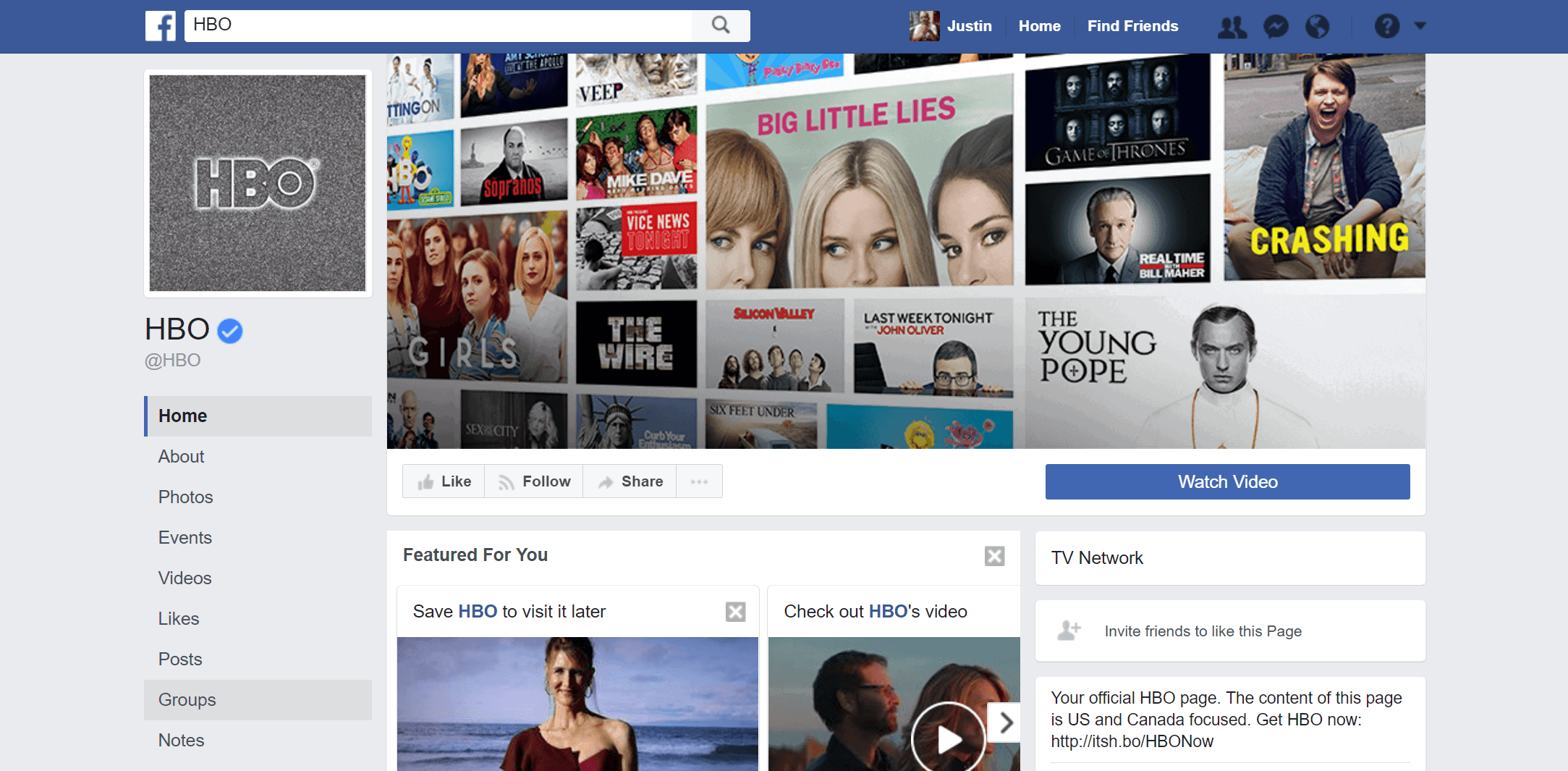
Task: Dismiss the Save HBO card
Action: 736,612
